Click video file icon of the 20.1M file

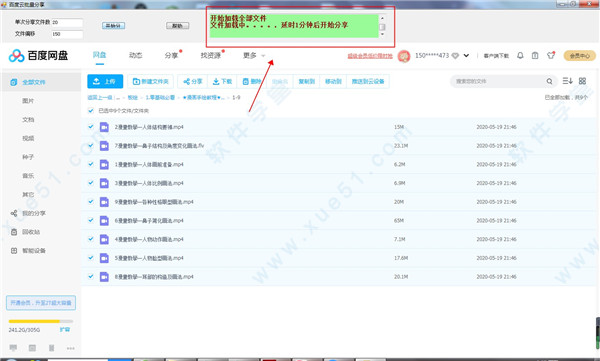pyautogui.click(x=104, y=276)
